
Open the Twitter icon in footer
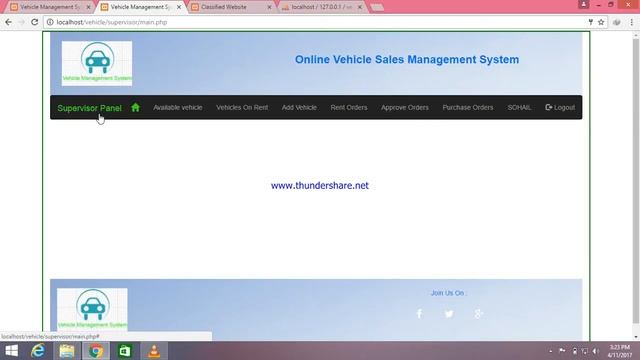pos(449,313)
